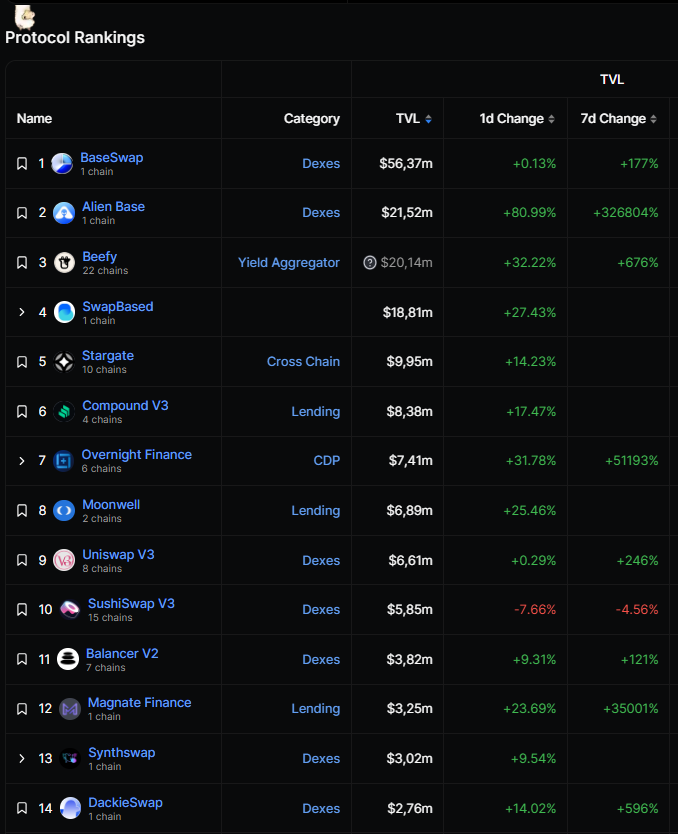This screenshot has width=678, height=834.
Task: Bookmark Uniswap V3 protocol
Action: pos(22,560)
